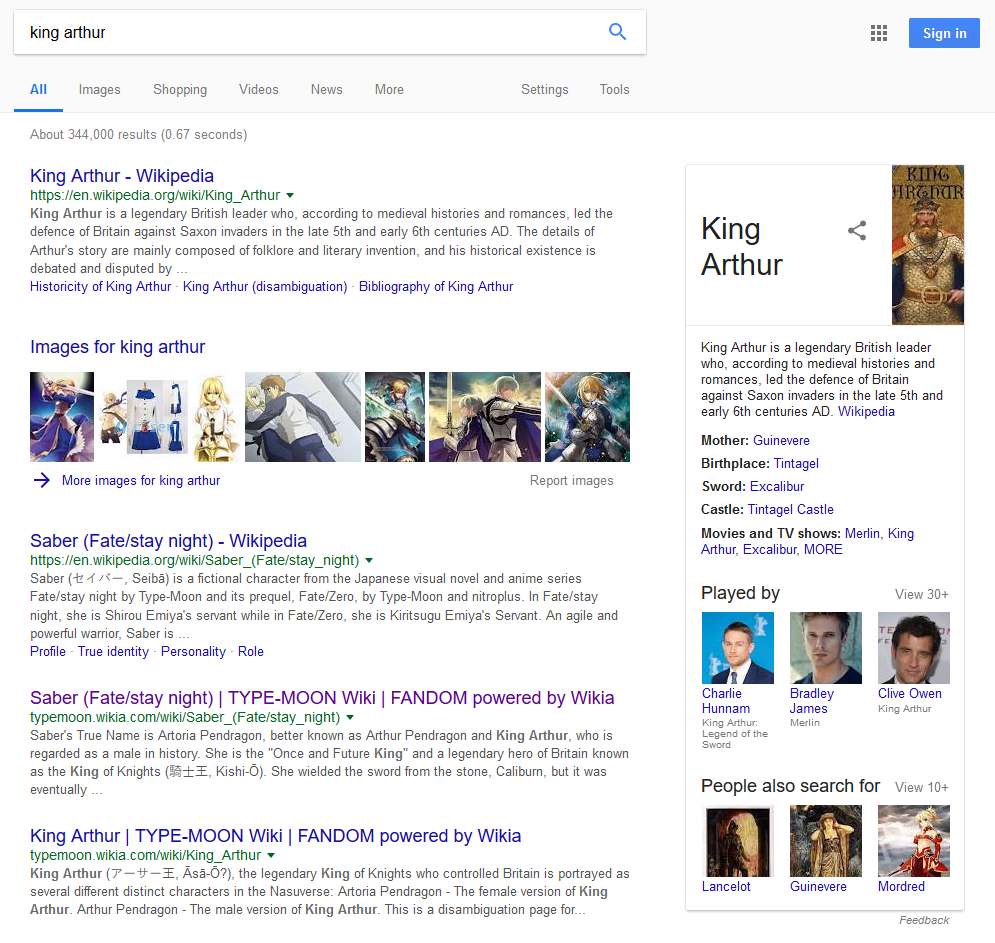
Task: Click the Clive Owen name link
Action: pyautogui.click(x=909, y=694)
